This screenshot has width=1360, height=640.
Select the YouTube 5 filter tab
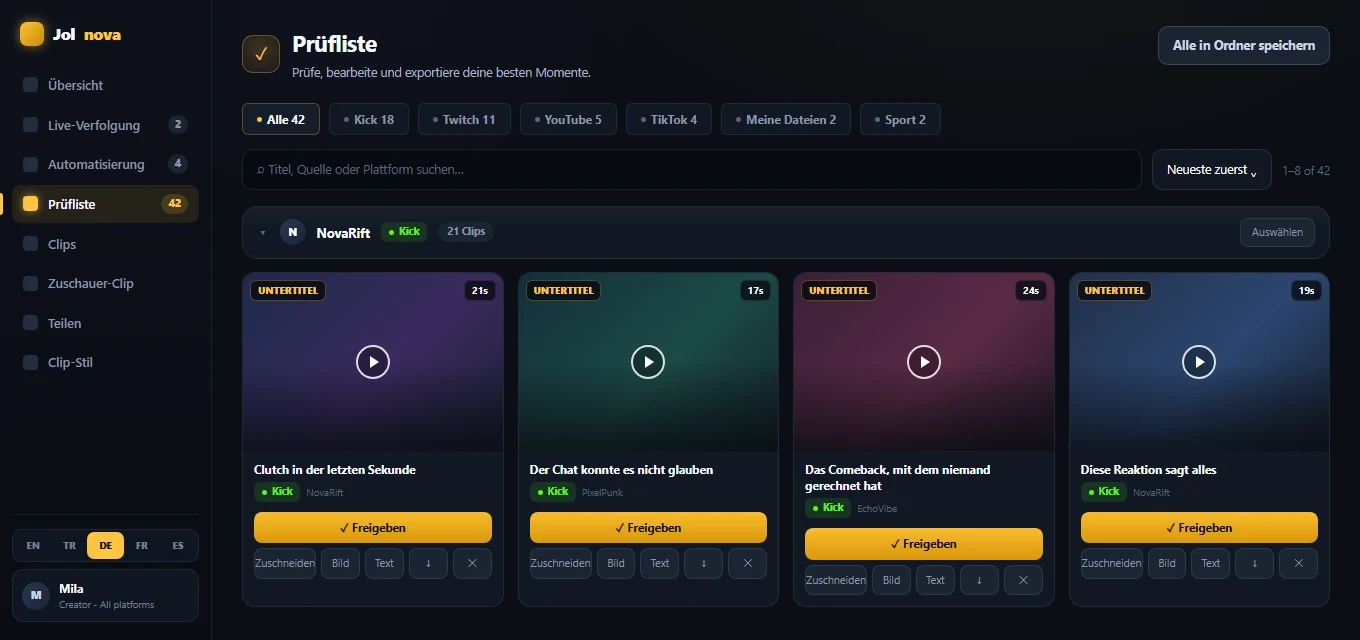(x=568, y=119)
